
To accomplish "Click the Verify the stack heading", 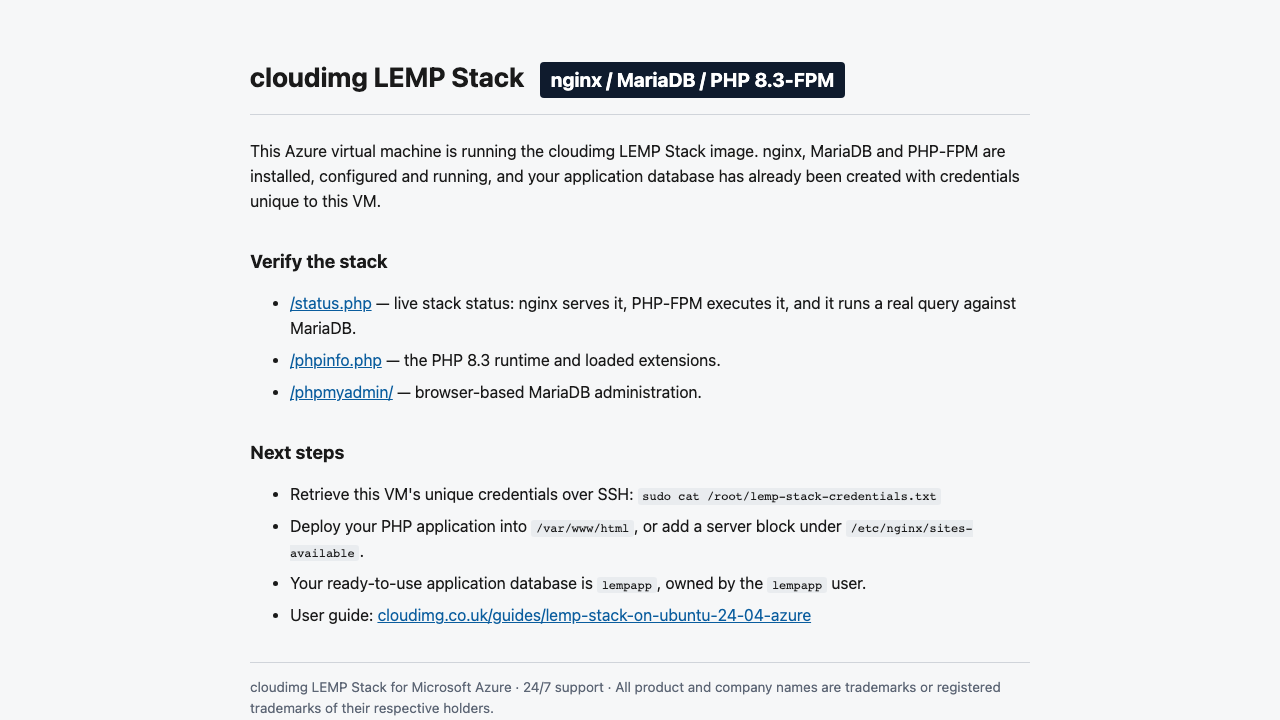I will [318, 262].
